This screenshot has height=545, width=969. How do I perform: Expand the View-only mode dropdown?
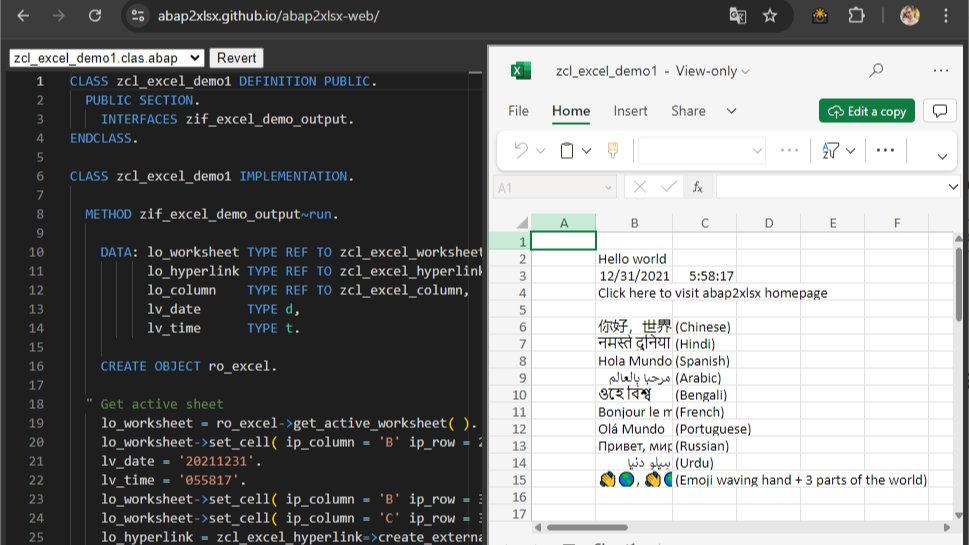tap(745, 72)
